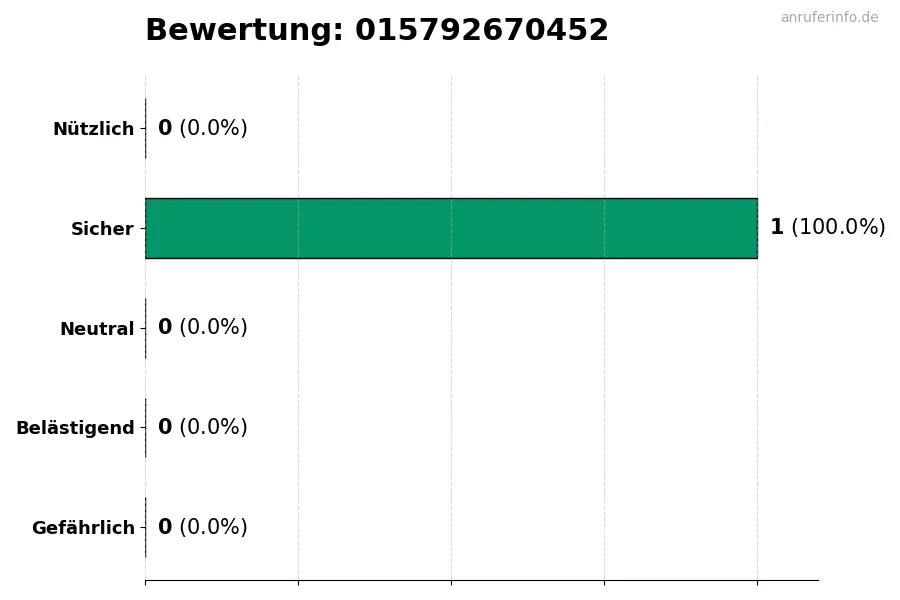Click the empty bar marker for Neutral

point(146,328)
